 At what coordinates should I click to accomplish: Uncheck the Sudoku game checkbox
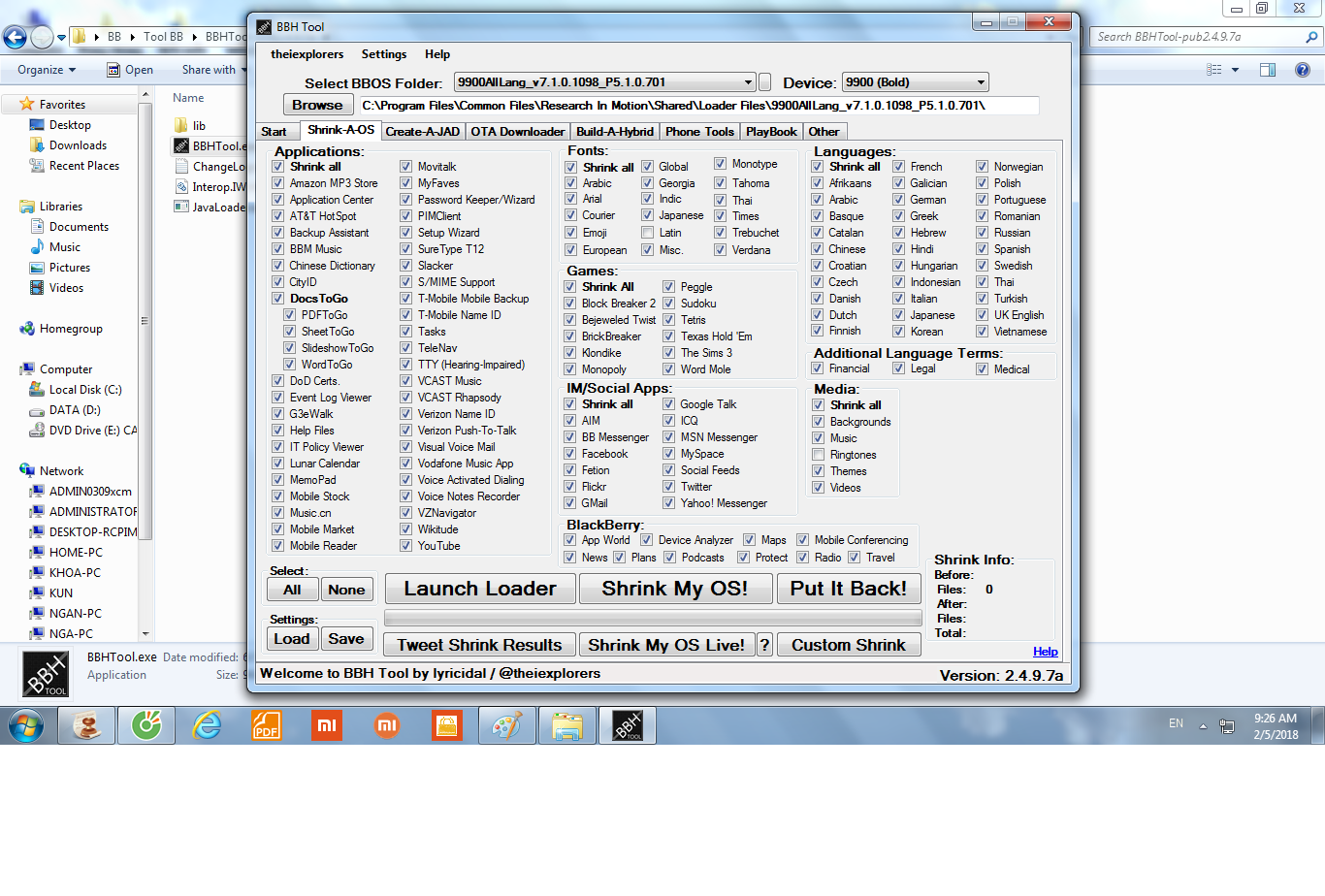668,304
